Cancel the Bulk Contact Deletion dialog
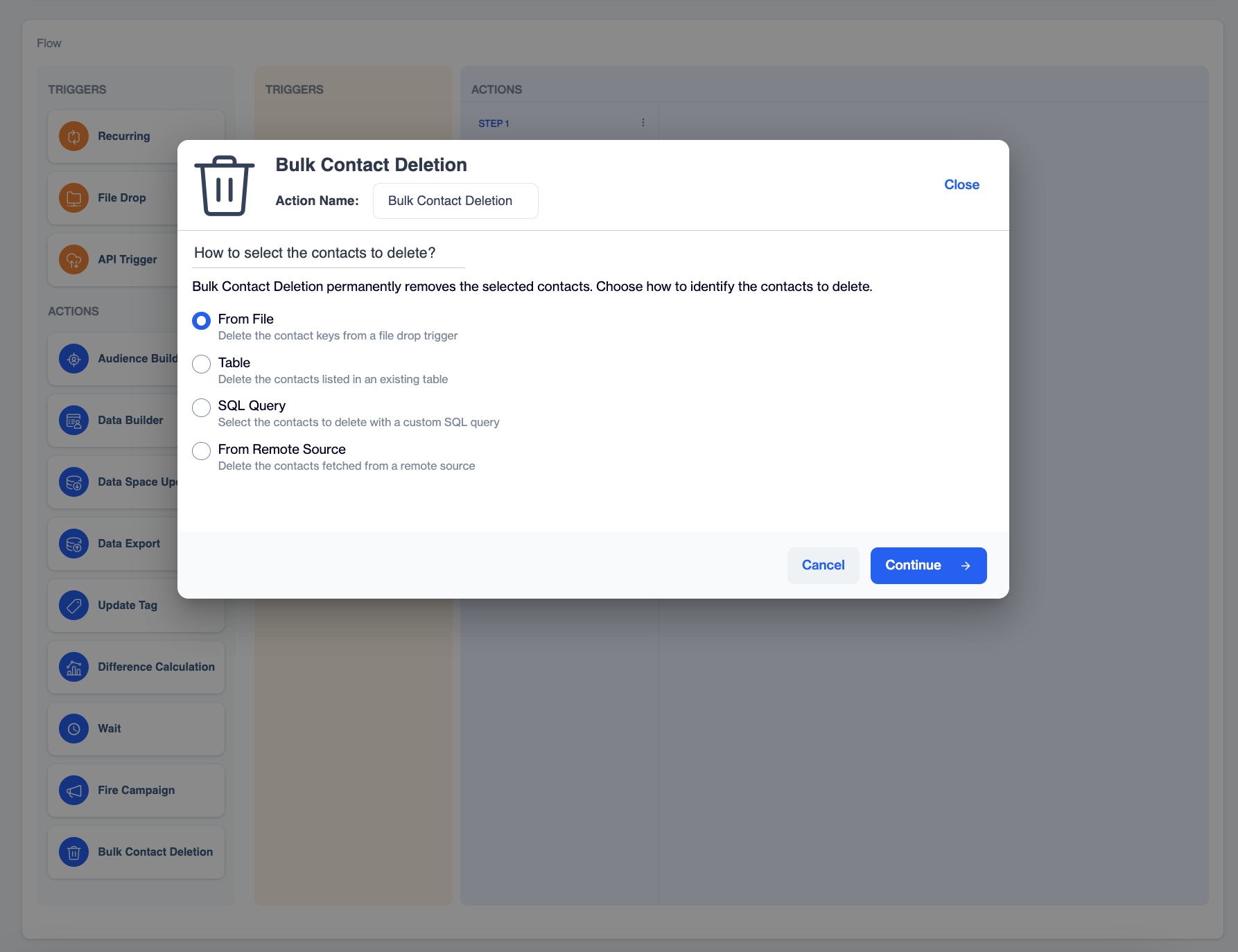 [x=823, y=565]
